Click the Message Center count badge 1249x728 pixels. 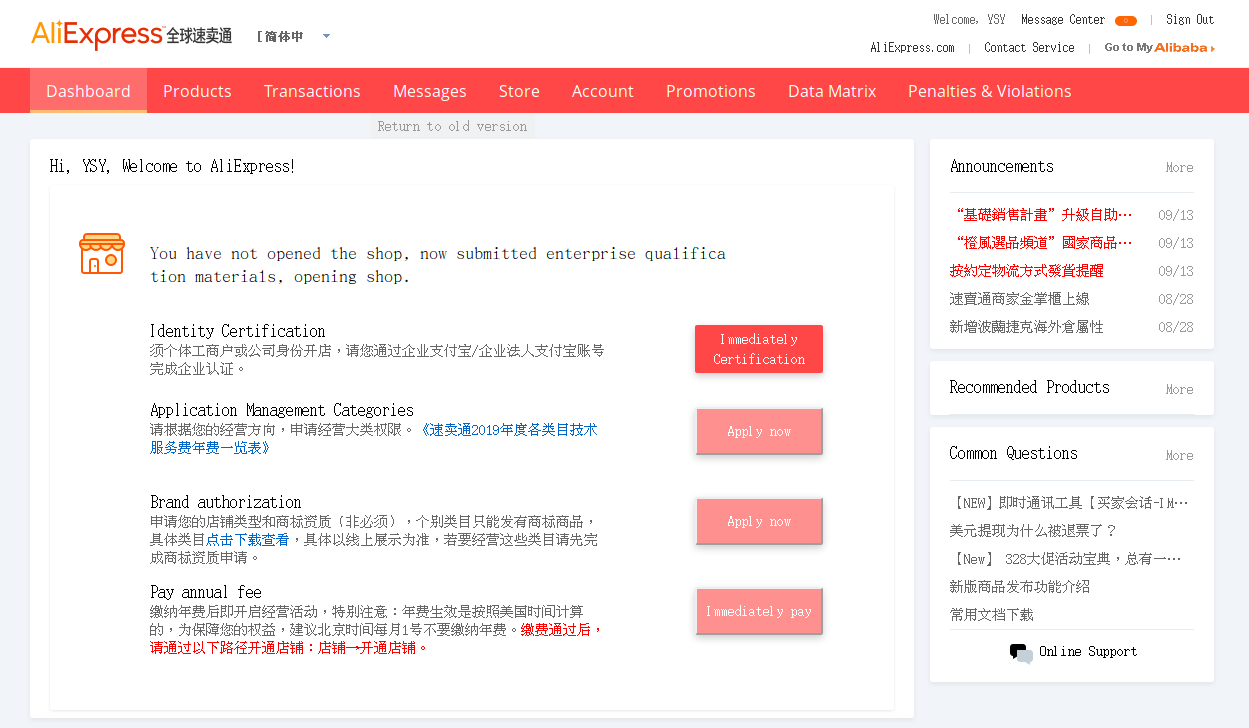pos(1125,20)
